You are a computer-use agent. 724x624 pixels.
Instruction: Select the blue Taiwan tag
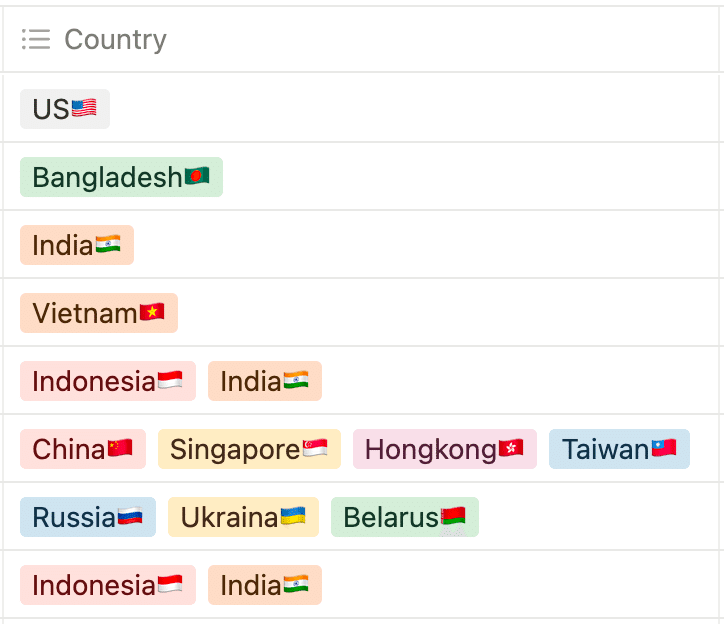click(x=619, y=449)
